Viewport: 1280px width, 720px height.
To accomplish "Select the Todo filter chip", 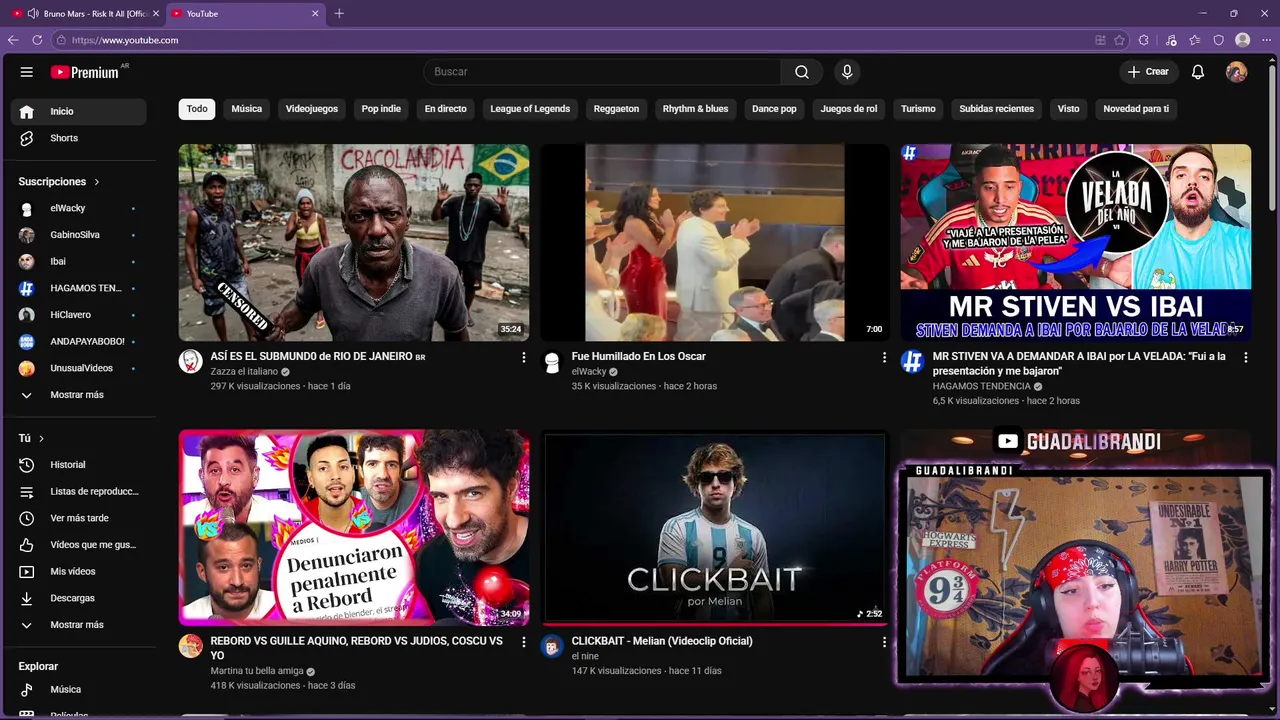I will [197, 109].
